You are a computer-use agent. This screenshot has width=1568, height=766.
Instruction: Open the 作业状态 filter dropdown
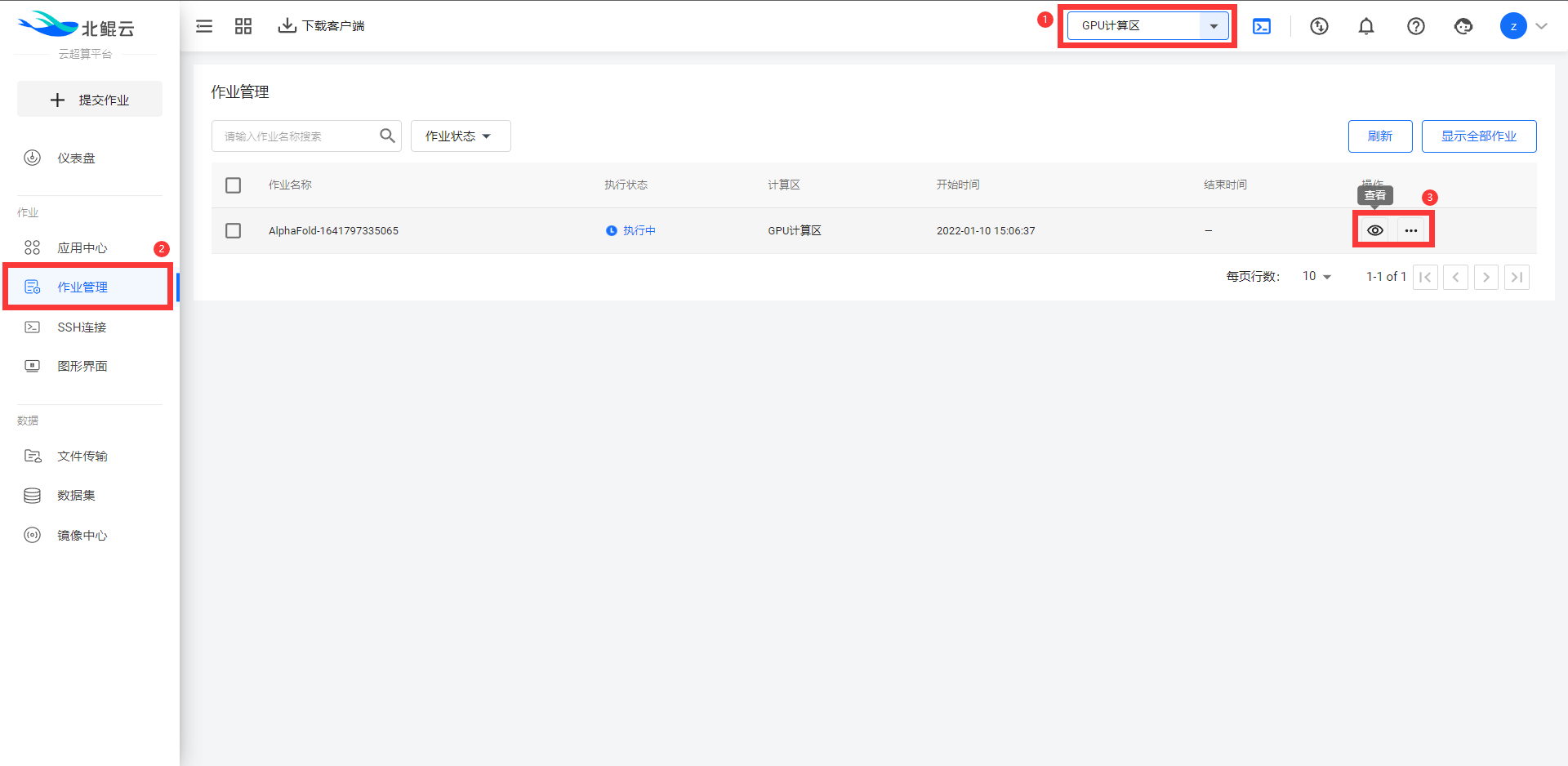click(x=461, y=136)
